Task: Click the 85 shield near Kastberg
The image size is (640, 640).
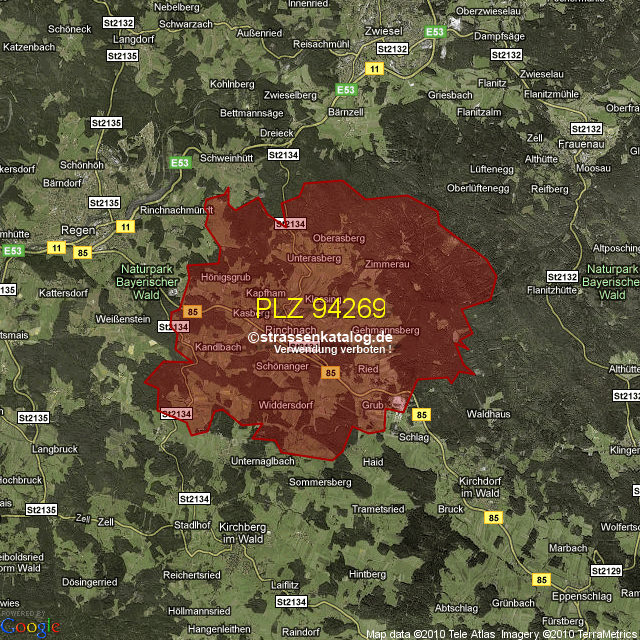Action: (x=193, y=312)
